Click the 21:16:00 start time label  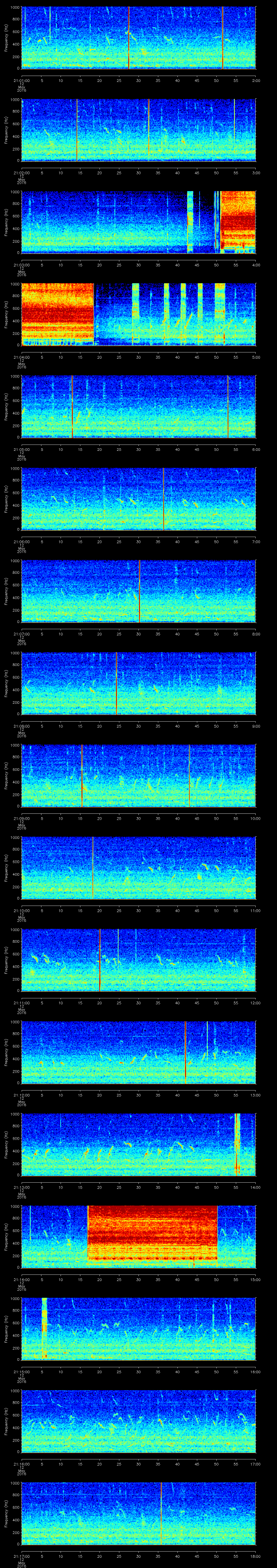[21, 1464]
